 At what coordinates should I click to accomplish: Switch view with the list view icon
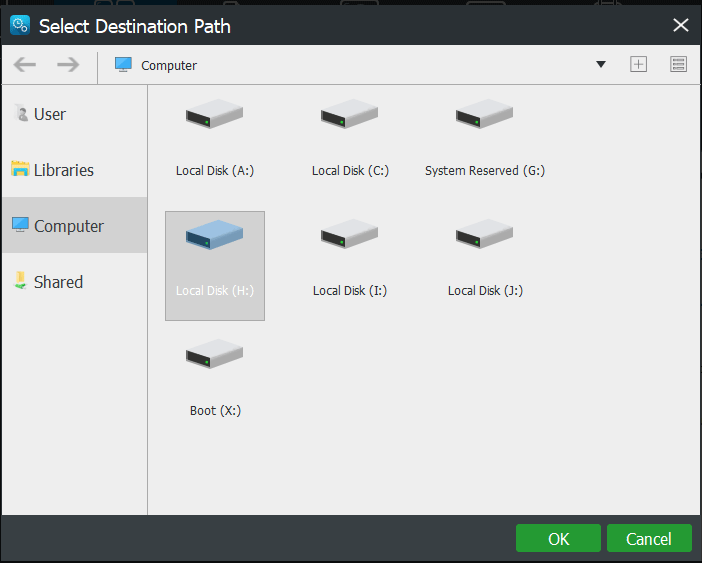coord(679,64)
